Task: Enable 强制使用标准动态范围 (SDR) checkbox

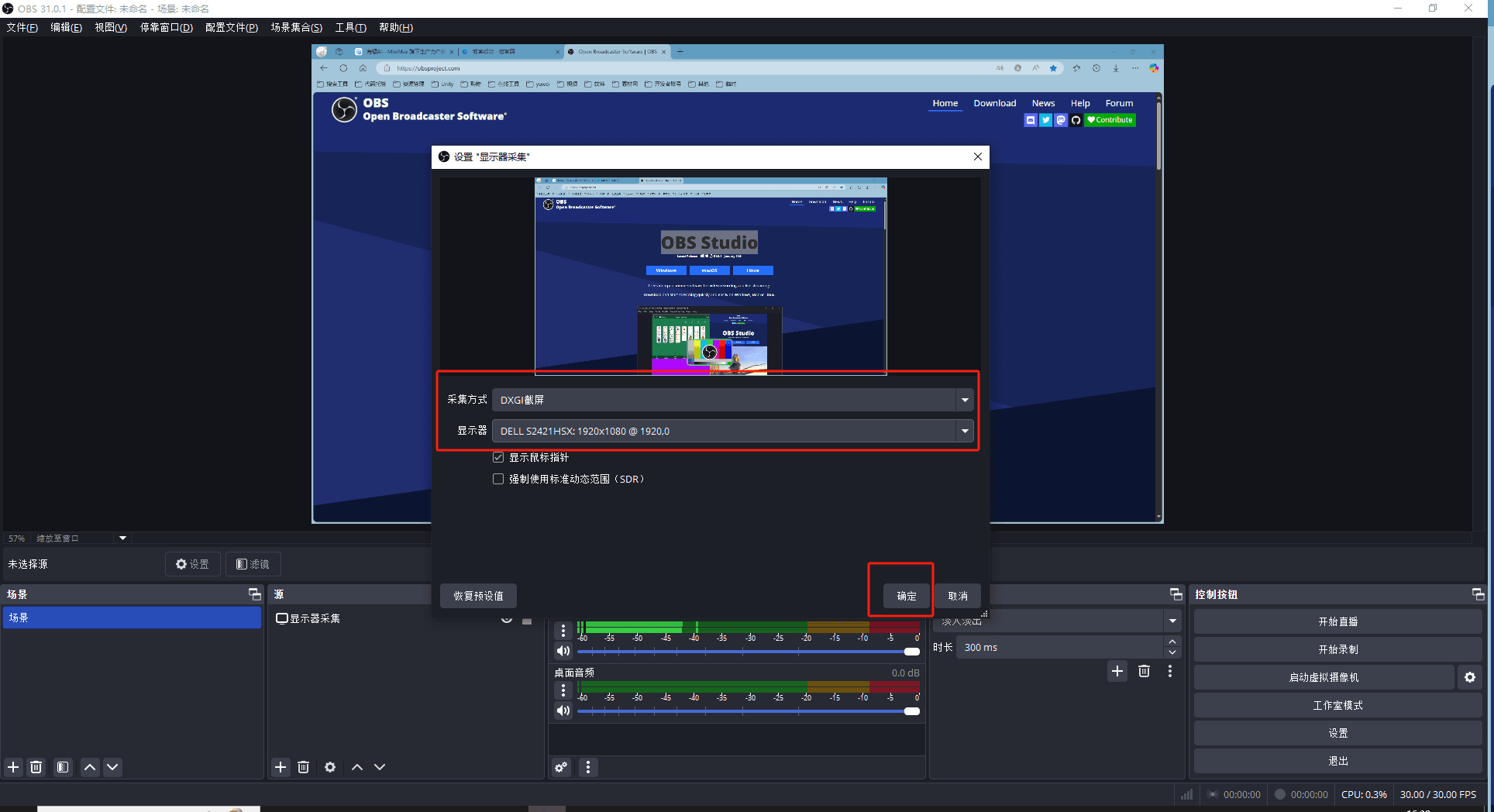Action: [498, 479]
